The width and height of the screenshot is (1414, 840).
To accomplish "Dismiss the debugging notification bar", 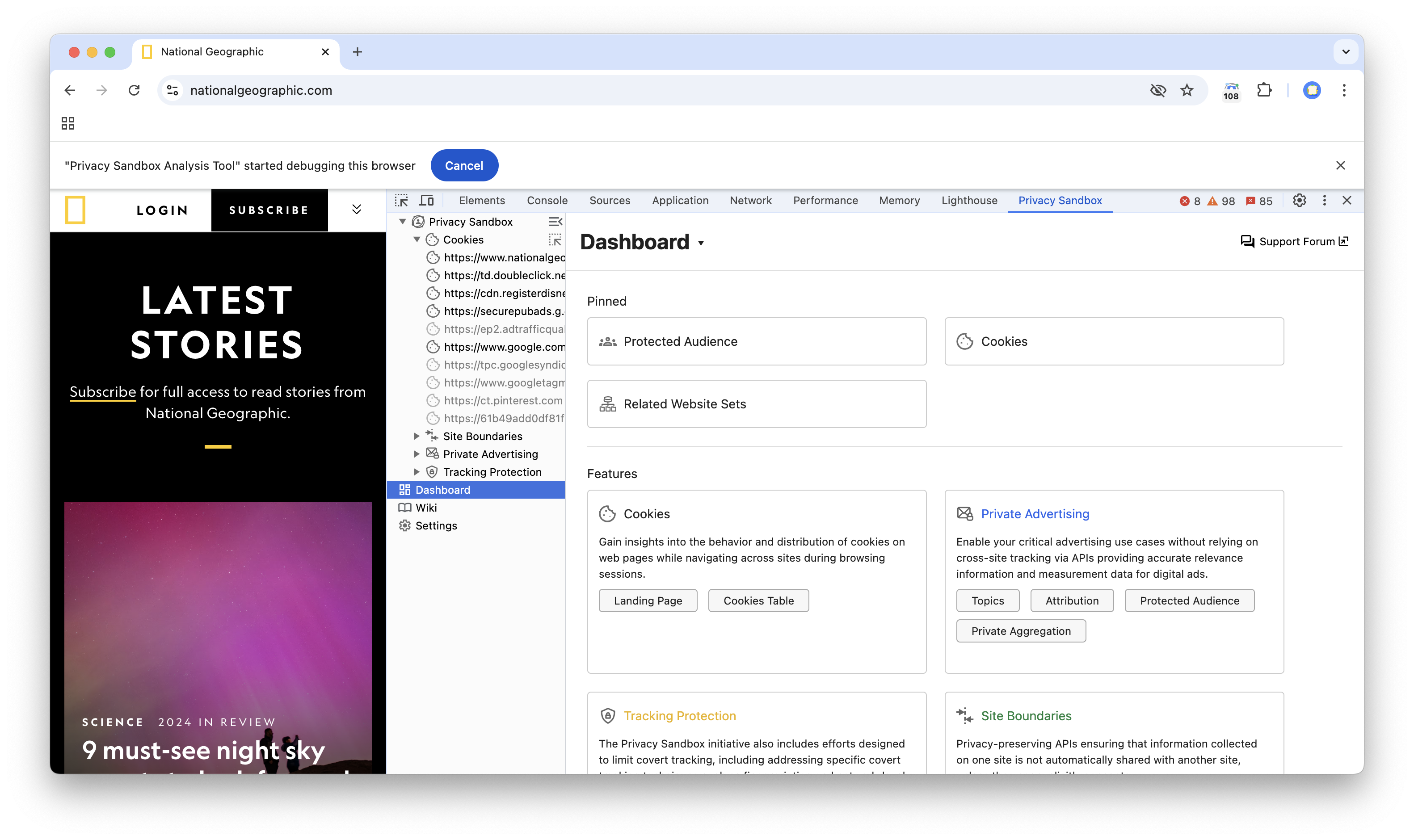I will (x=1340, y=165).
